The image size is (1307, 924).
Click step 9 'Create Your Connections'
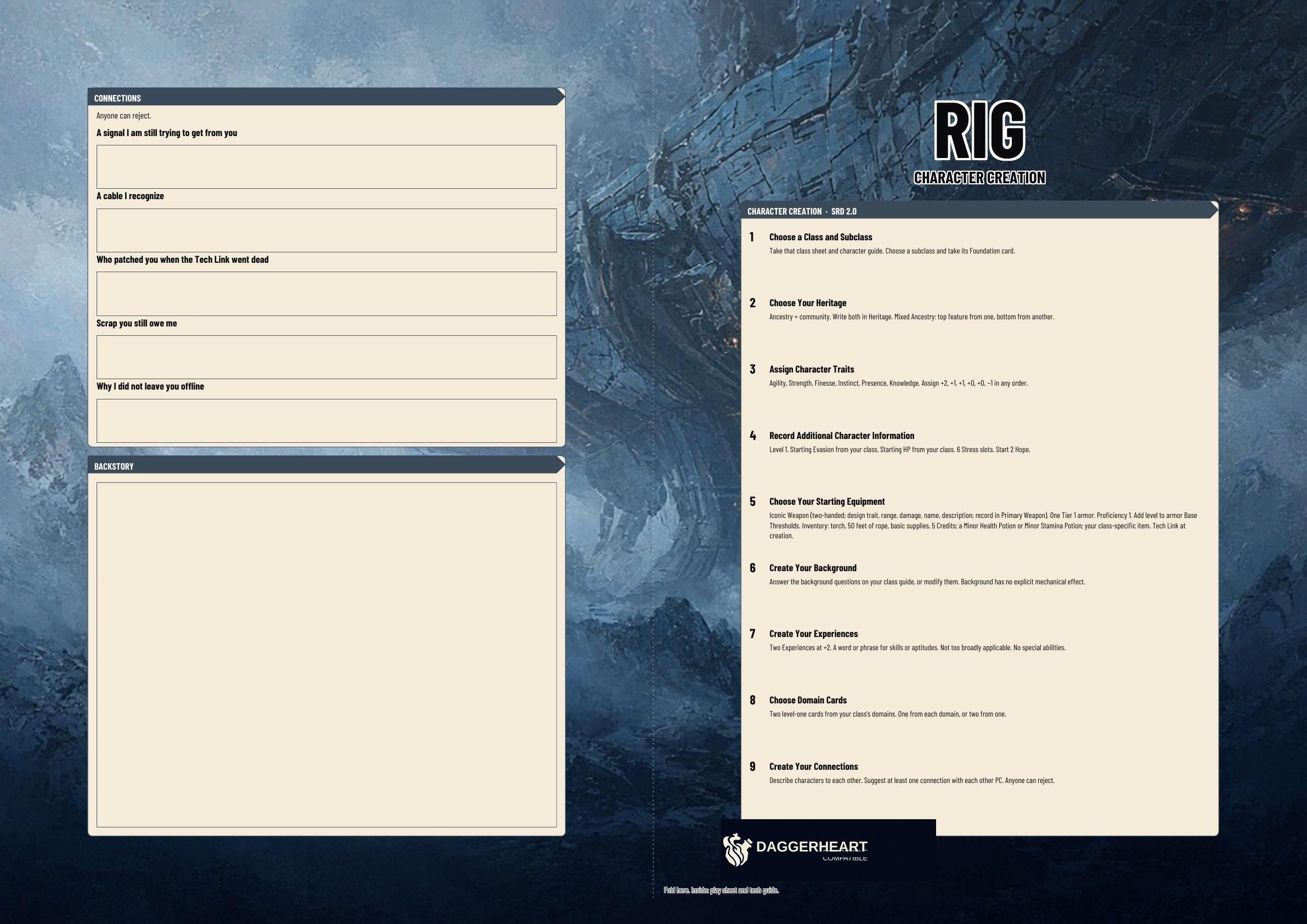(813, 767)
